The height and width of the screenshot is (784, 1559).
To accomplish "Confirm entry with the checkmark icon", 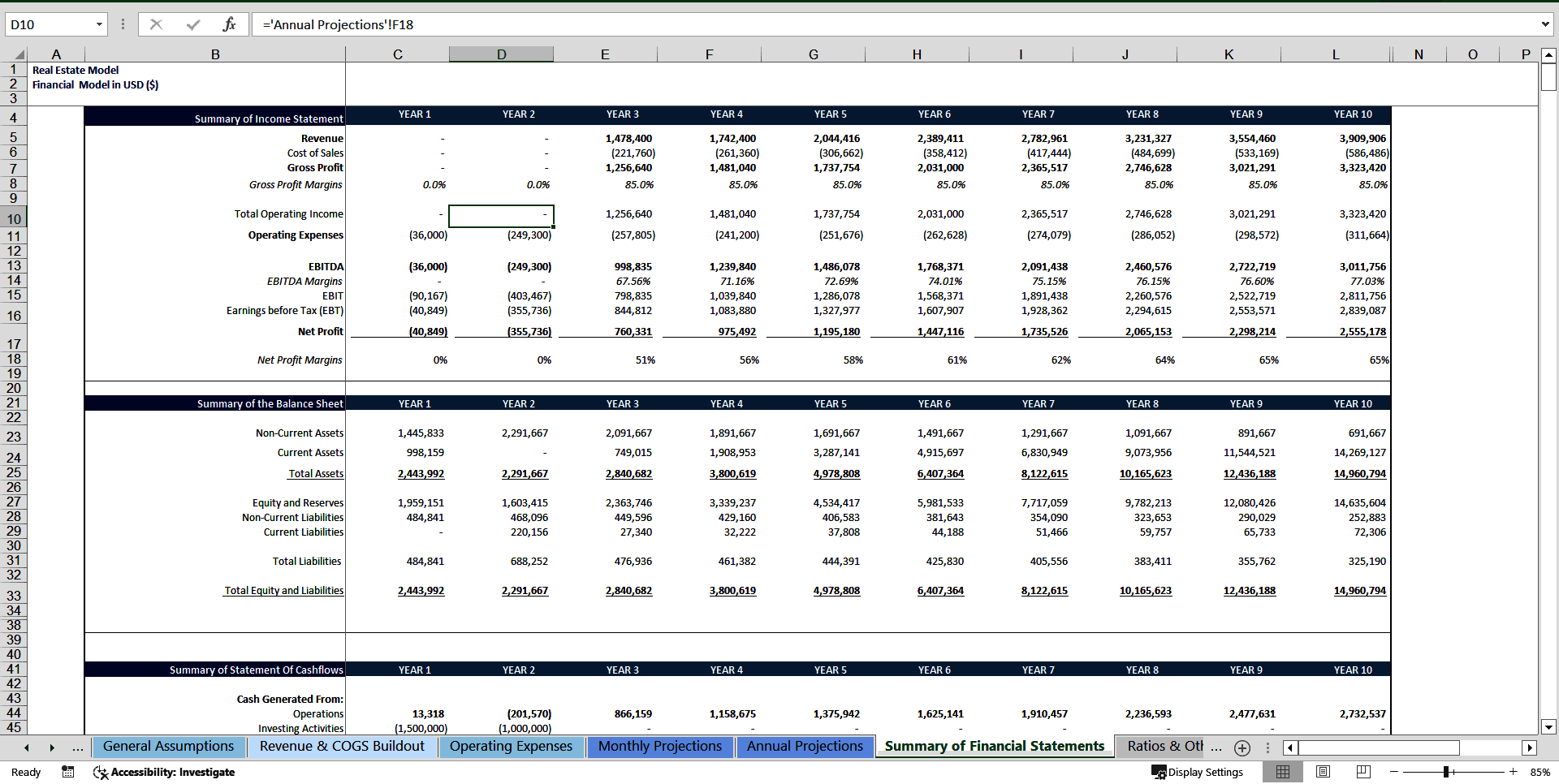I will (x=193, y=24).
